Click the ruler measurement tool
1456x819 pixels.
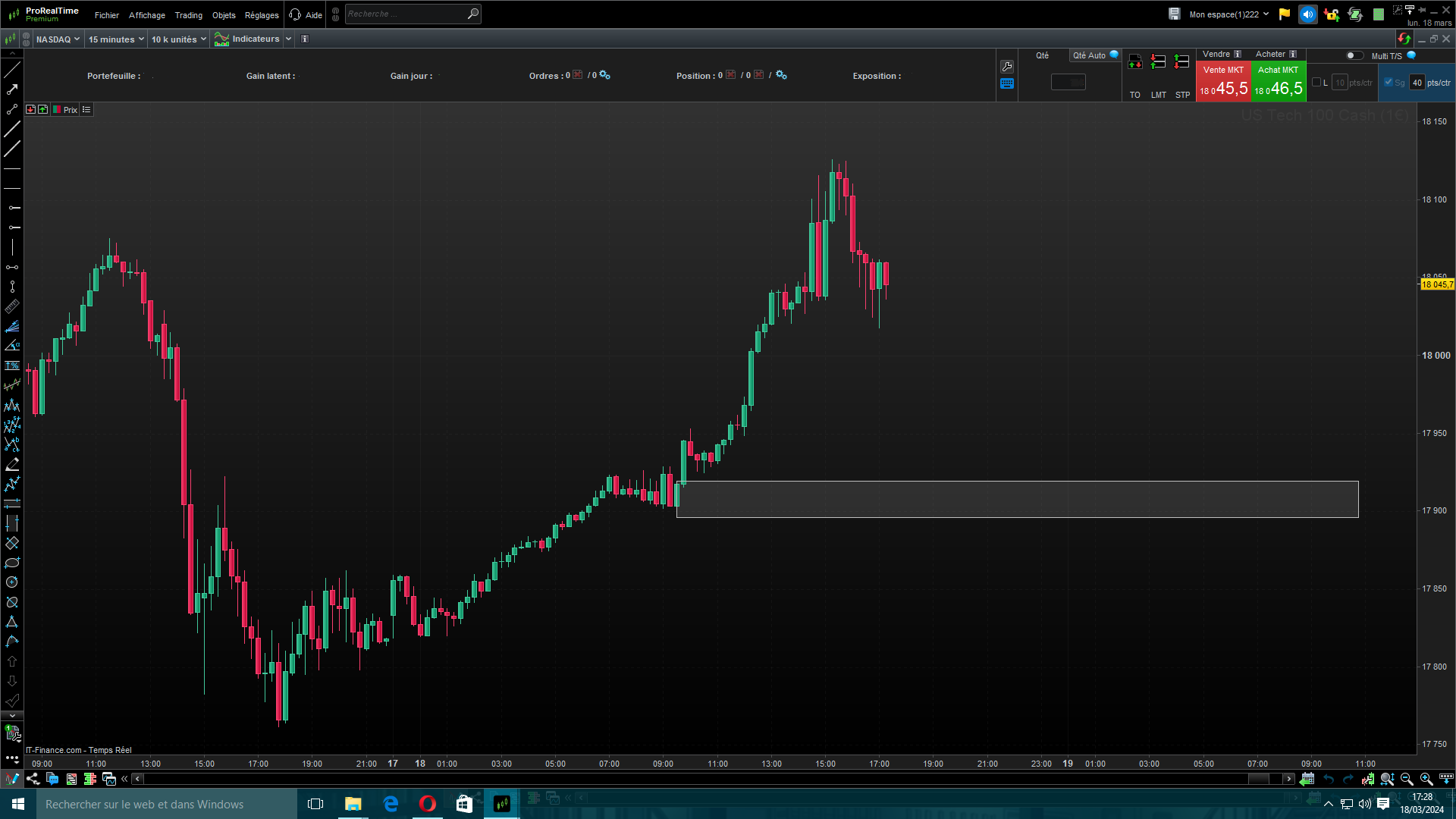coord(12,306)
